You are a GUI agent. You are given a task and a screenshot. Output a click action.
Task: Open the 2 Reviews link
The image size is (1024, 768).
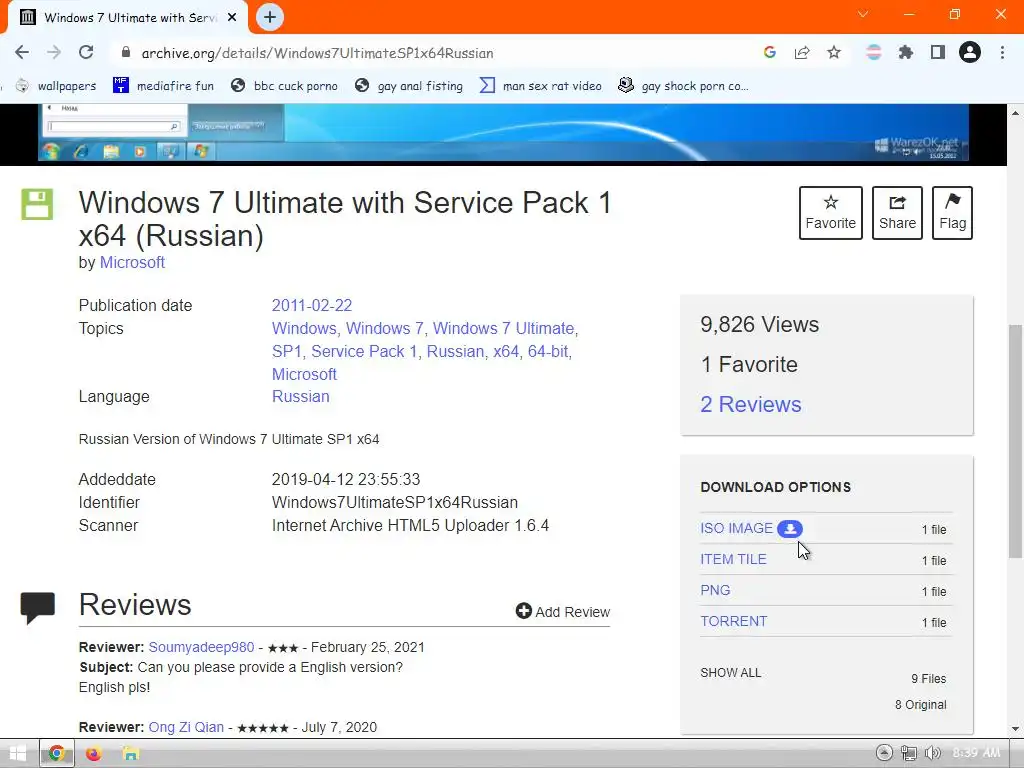750,404
